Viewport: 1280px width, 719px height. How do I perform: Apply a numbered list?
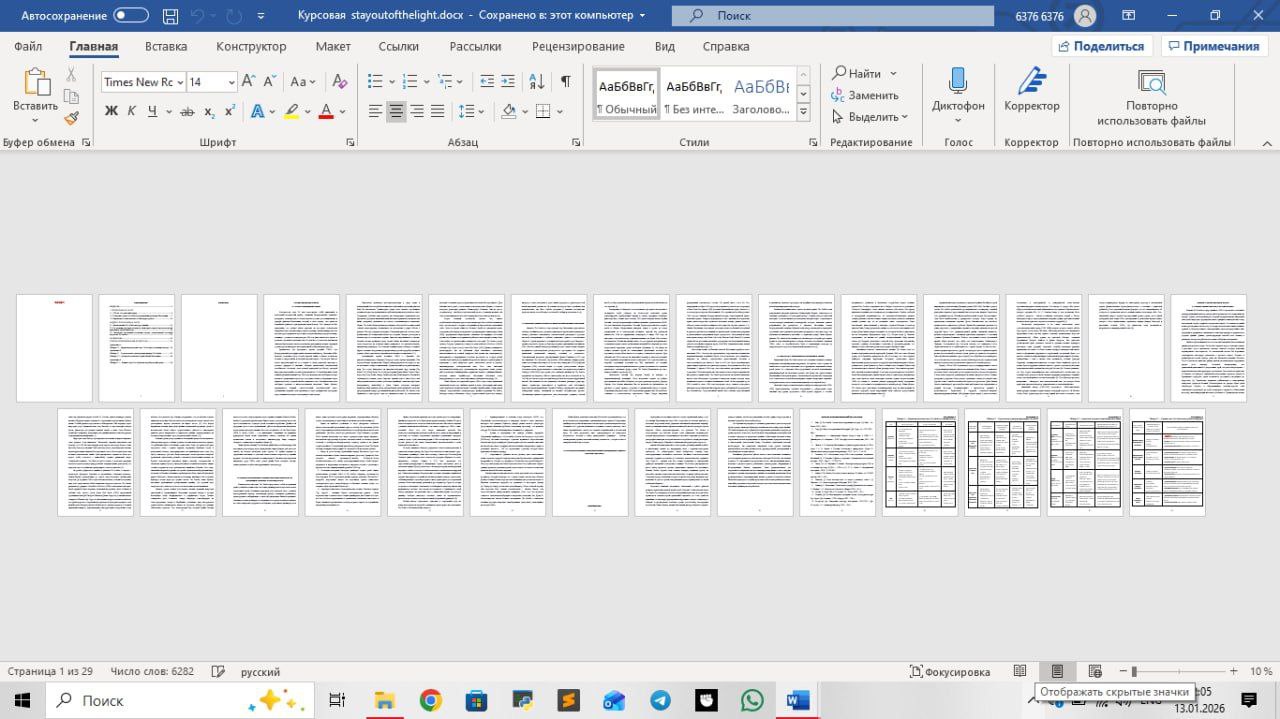click(x=410, y=82)
